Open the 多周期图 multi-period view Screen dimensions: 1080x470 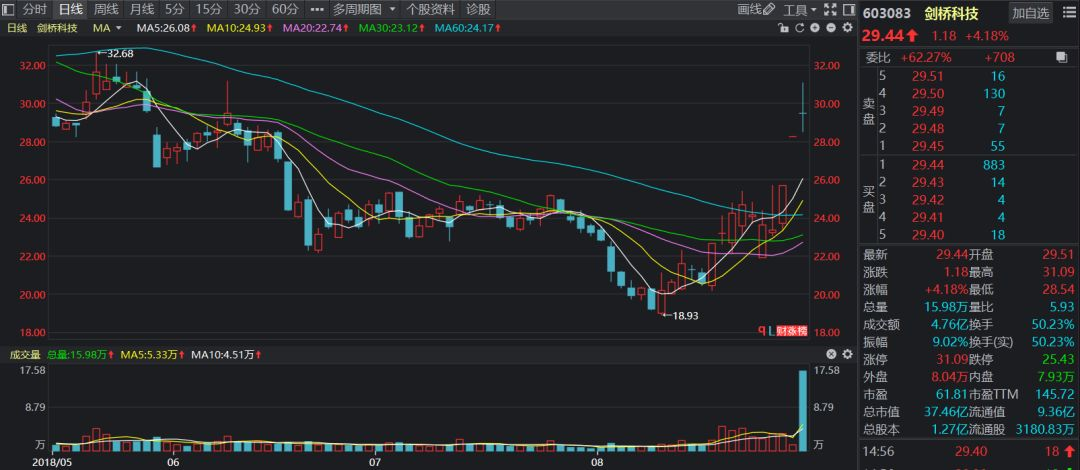[357, 10]
